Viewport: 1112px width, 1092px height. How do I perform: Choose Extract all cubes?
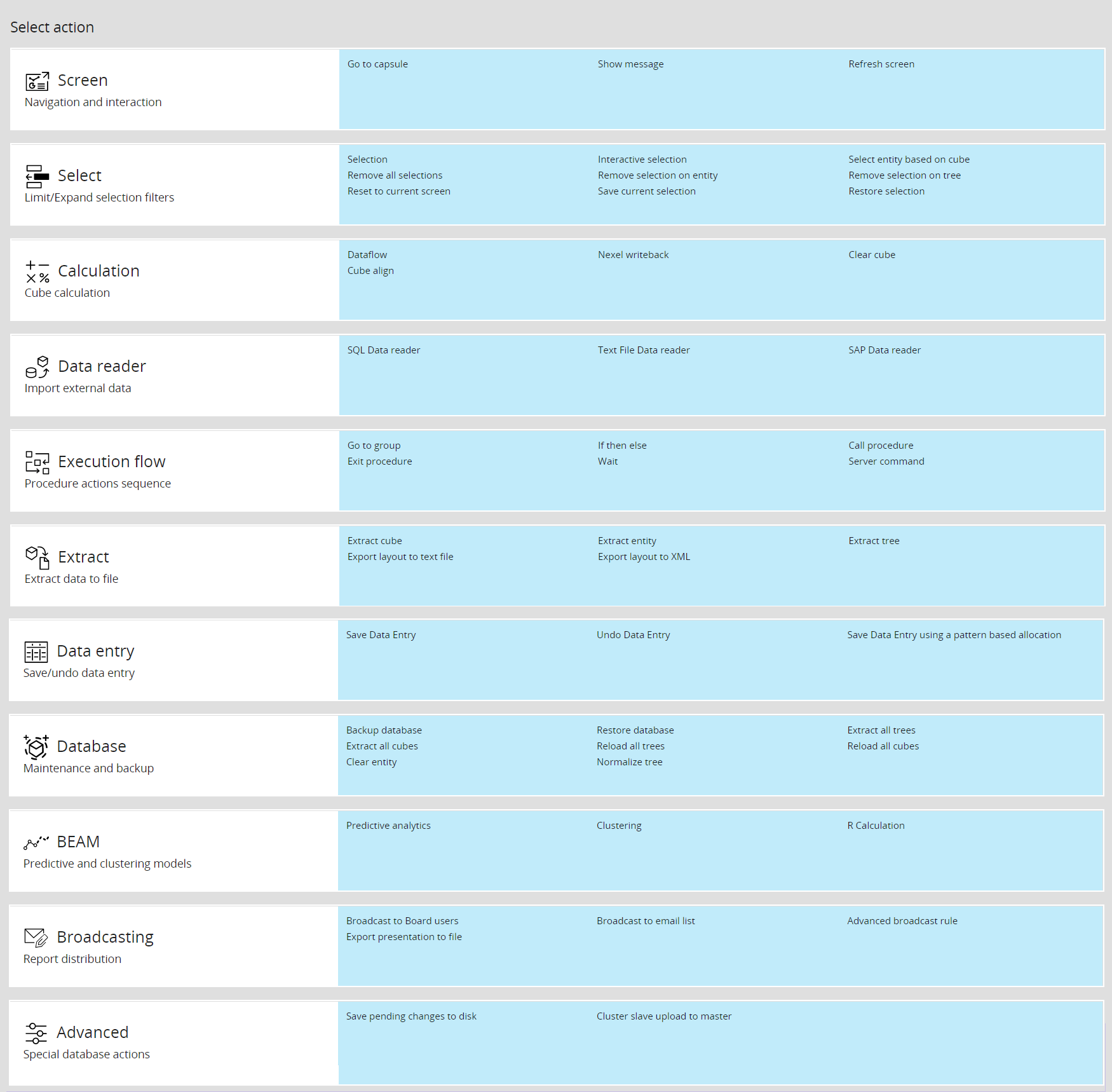point(382,746)
